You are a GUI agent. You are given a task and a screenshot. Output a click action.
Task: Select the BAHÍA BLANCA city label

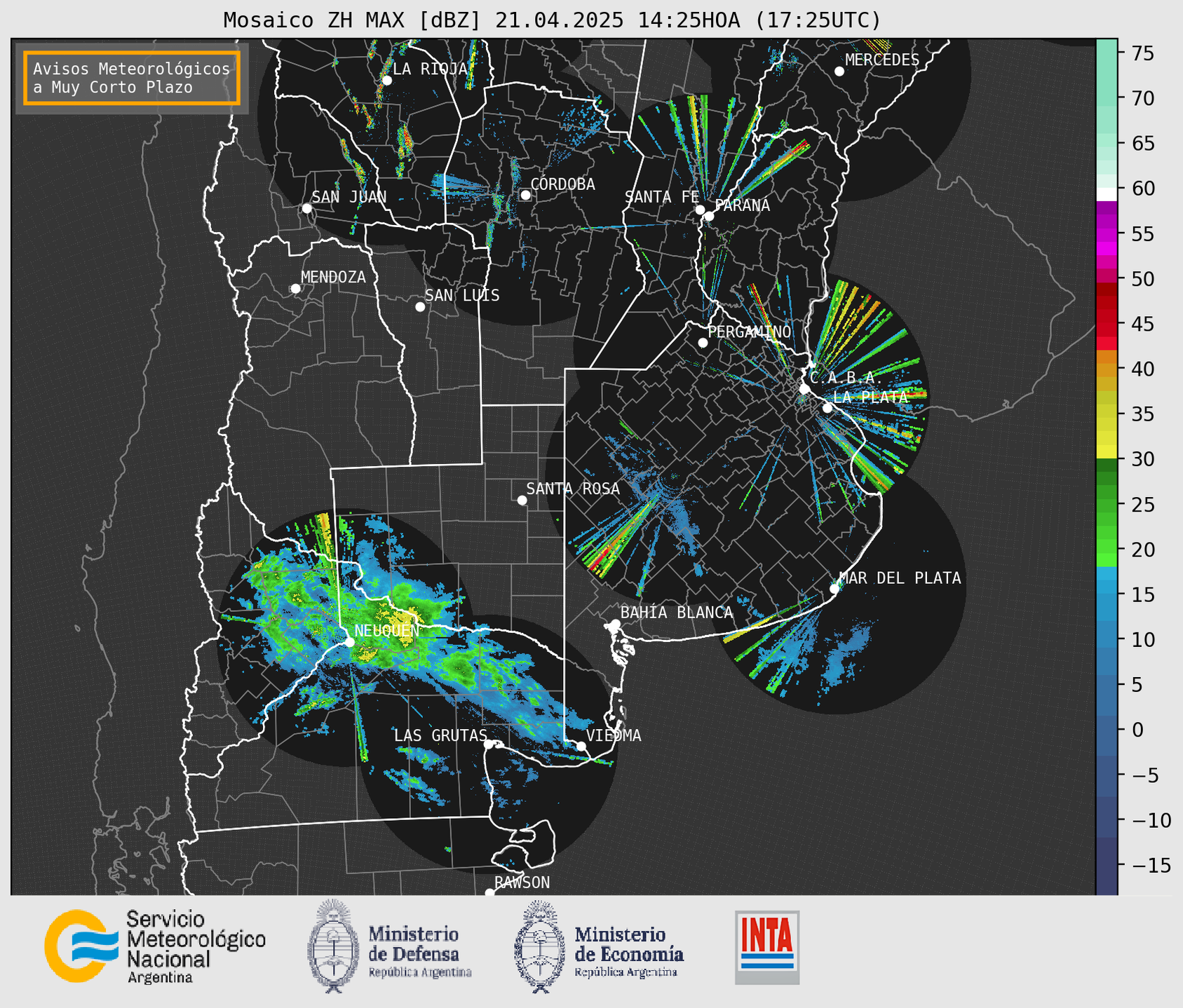click(x=677, y=613)
